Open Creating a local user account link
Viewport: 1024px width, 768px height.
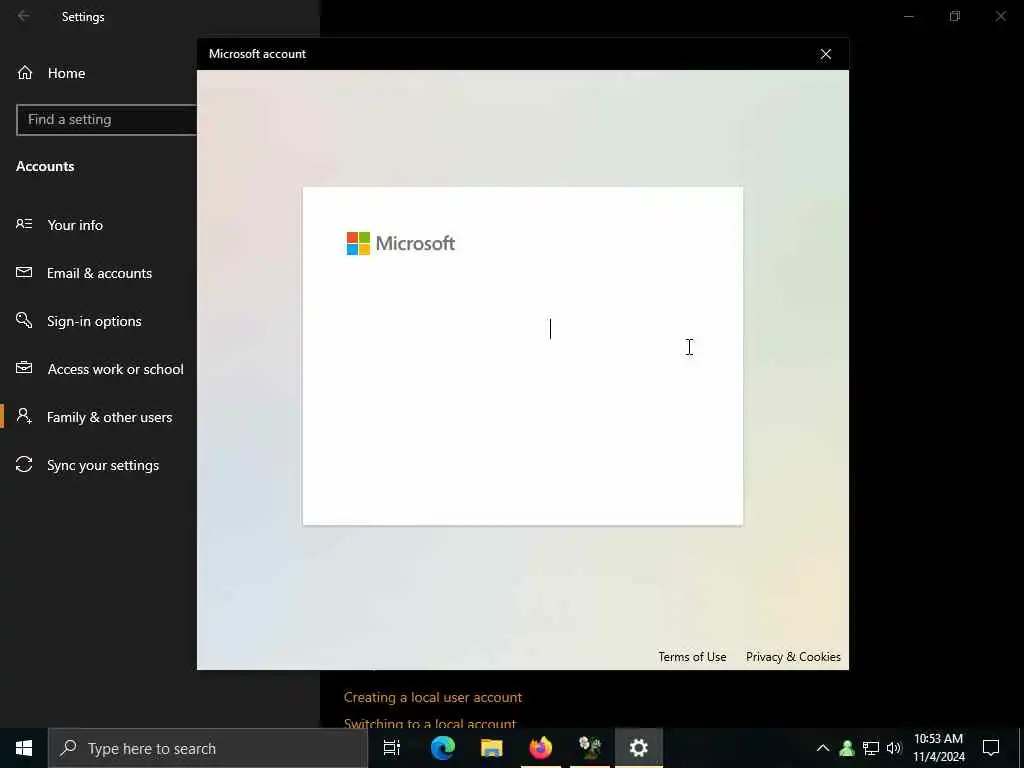(x=433, y=697)
